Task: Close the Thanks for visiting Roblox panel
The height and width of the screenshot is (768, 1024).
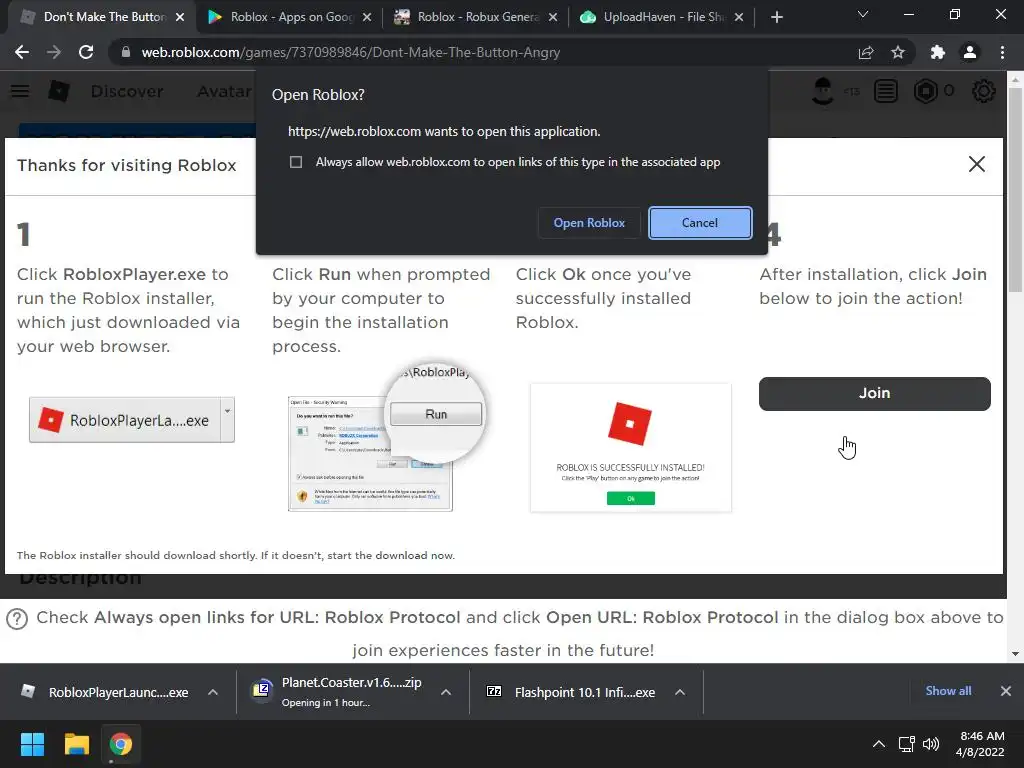Action: point(976,164)
